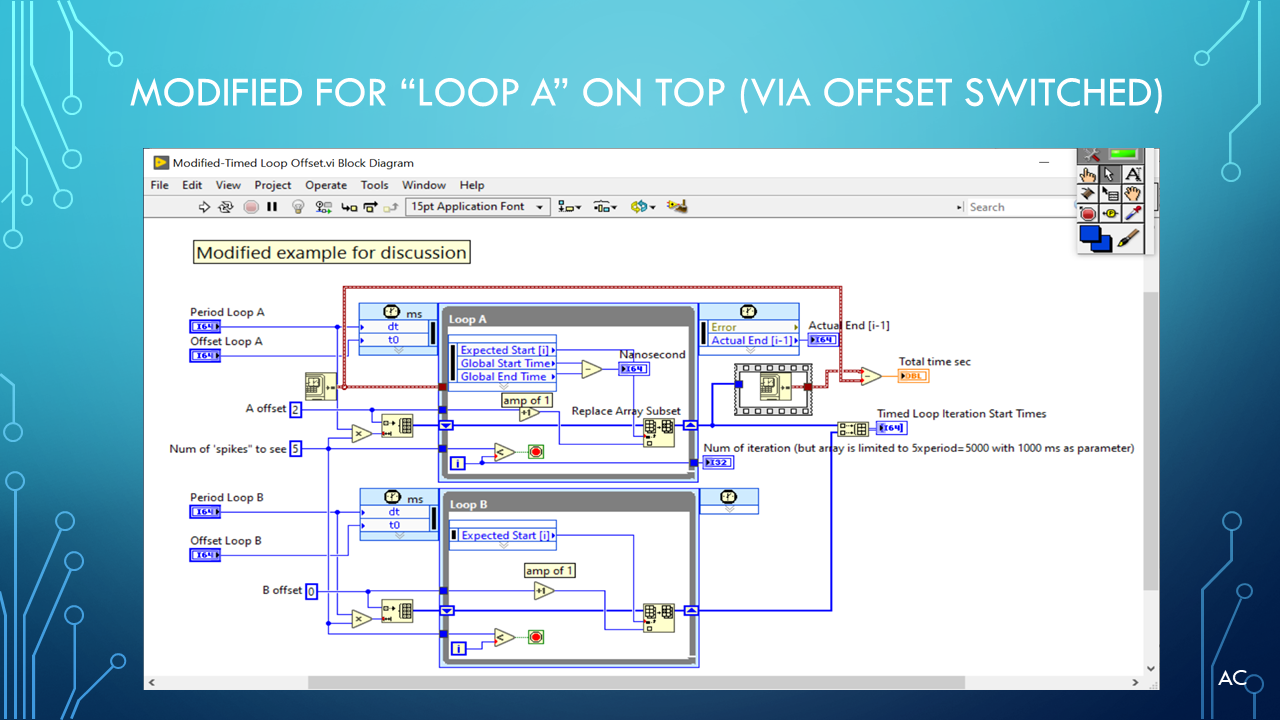Select the Probe tool
The image size is (1280, 720).
click(1111, 213)
